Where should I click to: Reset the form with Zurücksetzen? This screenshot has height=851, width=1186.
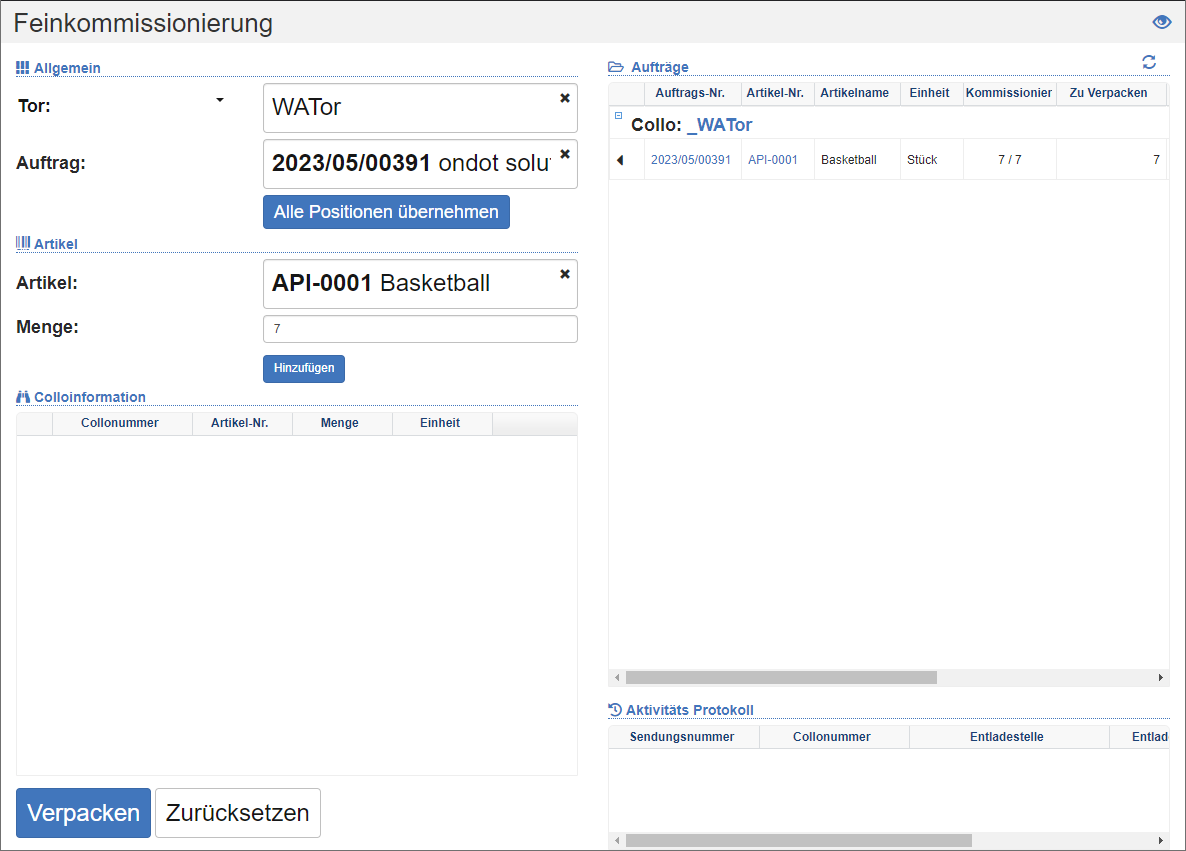click(237, 813)
